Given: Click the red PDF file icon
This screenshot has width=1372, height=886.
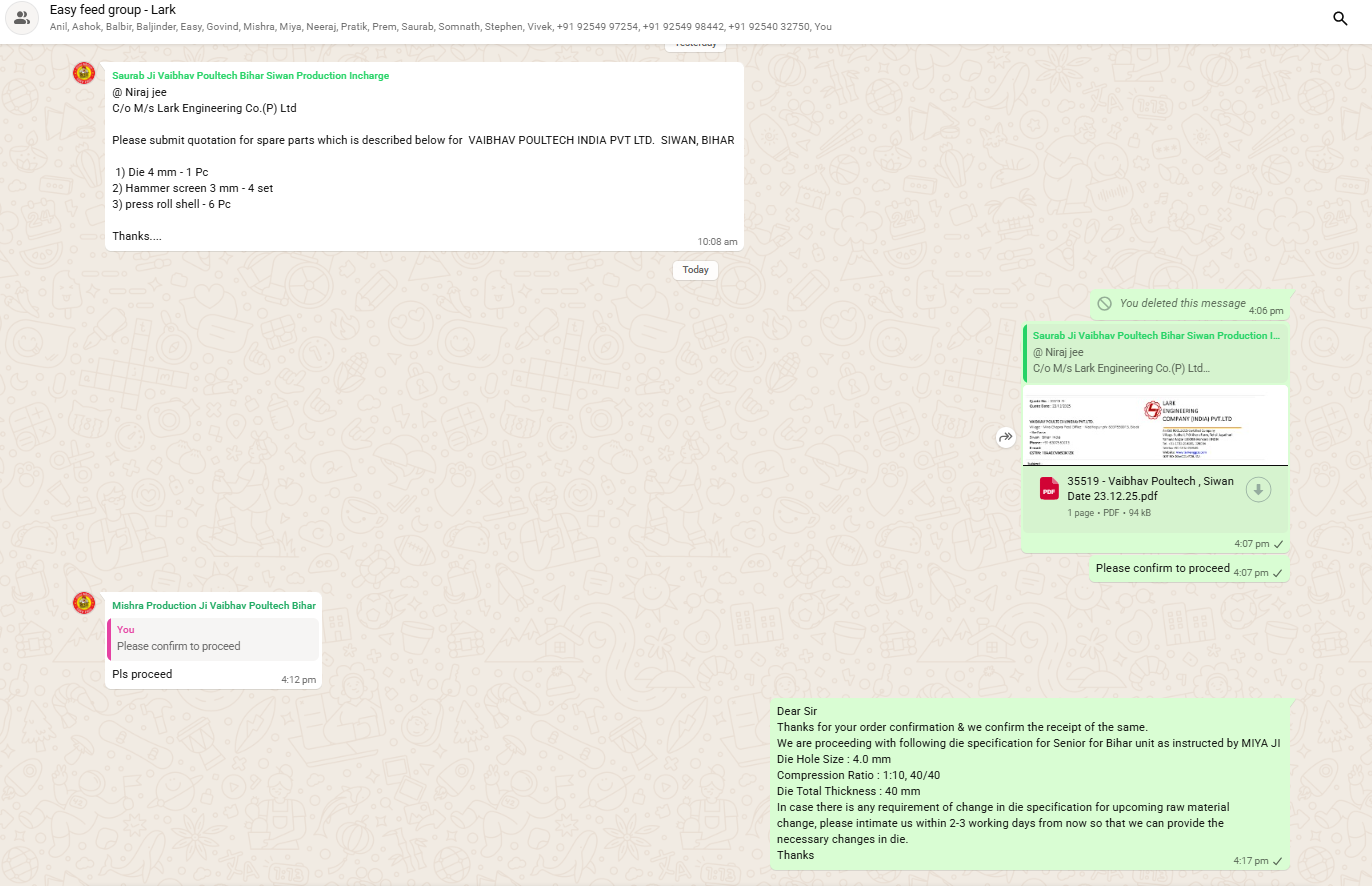Looking at the screenshot, I should coord(1049,489).
